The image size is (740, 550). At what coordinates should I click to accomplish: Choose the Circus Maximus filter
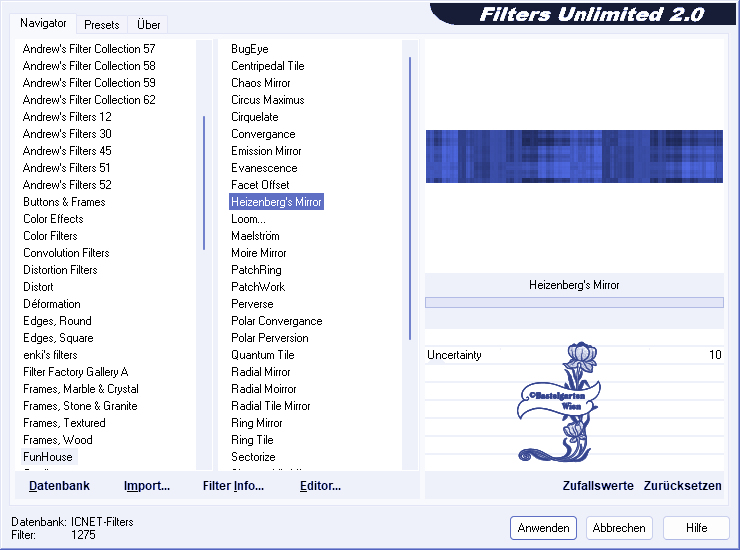pyautogui.click(x=268, y=100)
